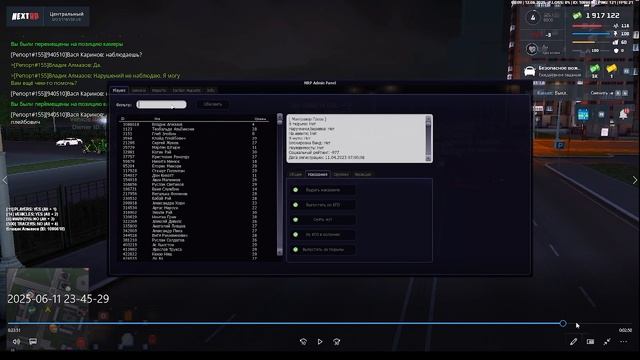Click the scroll-up arrow of player list
The image size is (640, 360).
click(280, 117)
